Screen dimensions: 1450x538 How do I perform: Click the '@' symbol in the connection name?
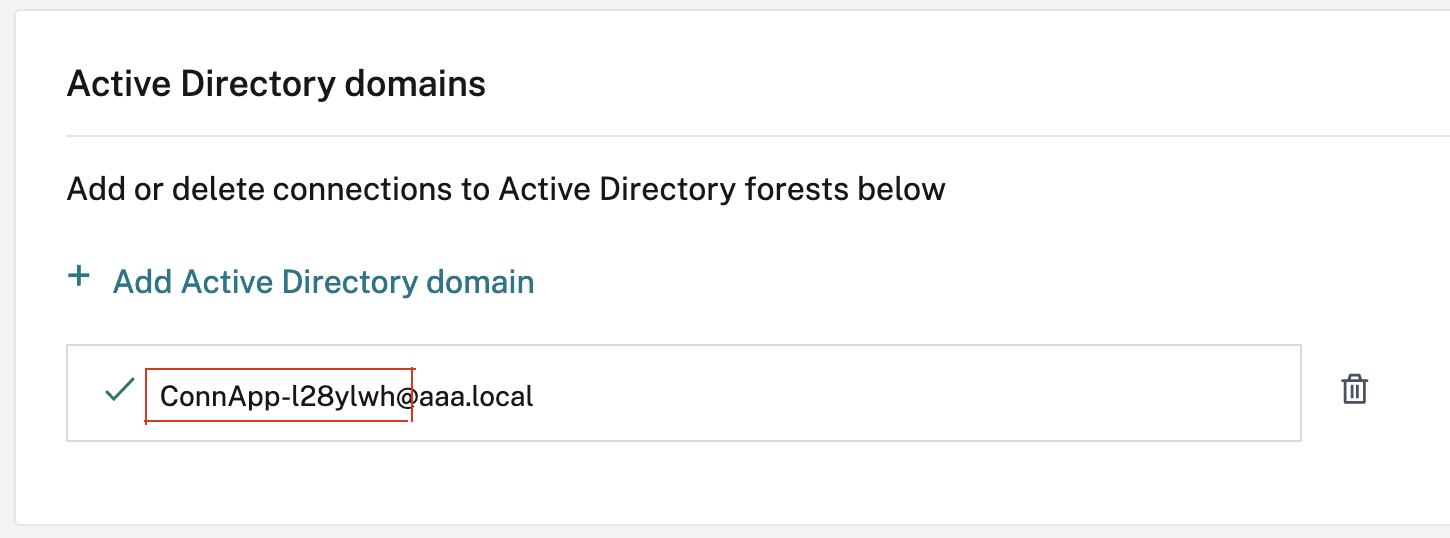click(x=406, y=397)
